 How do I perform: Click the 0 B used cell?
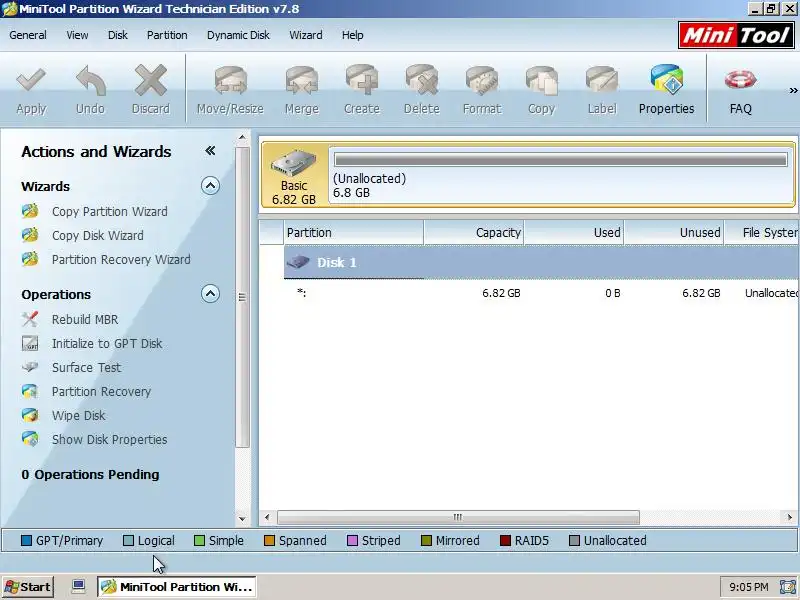(612, 293)
